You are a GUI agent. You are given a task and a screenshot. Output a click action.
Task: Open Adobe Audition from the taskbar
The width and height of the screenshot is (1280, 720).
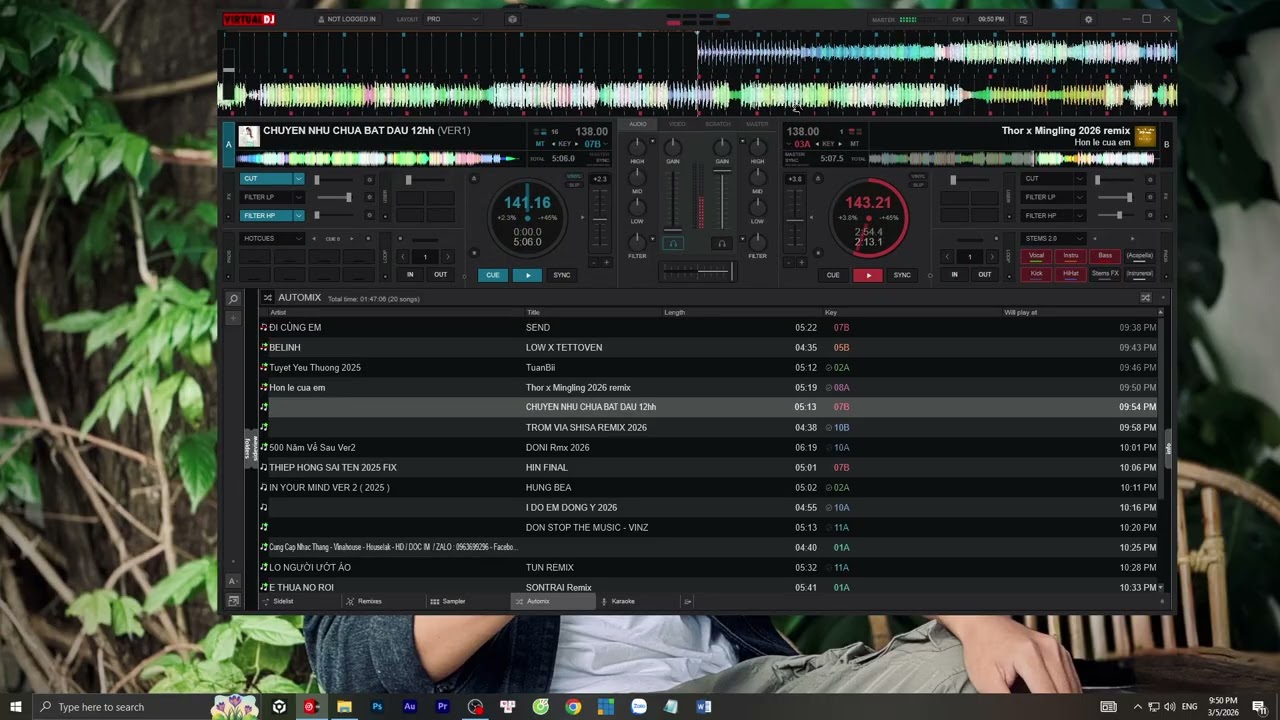click(x=409, y=707)
